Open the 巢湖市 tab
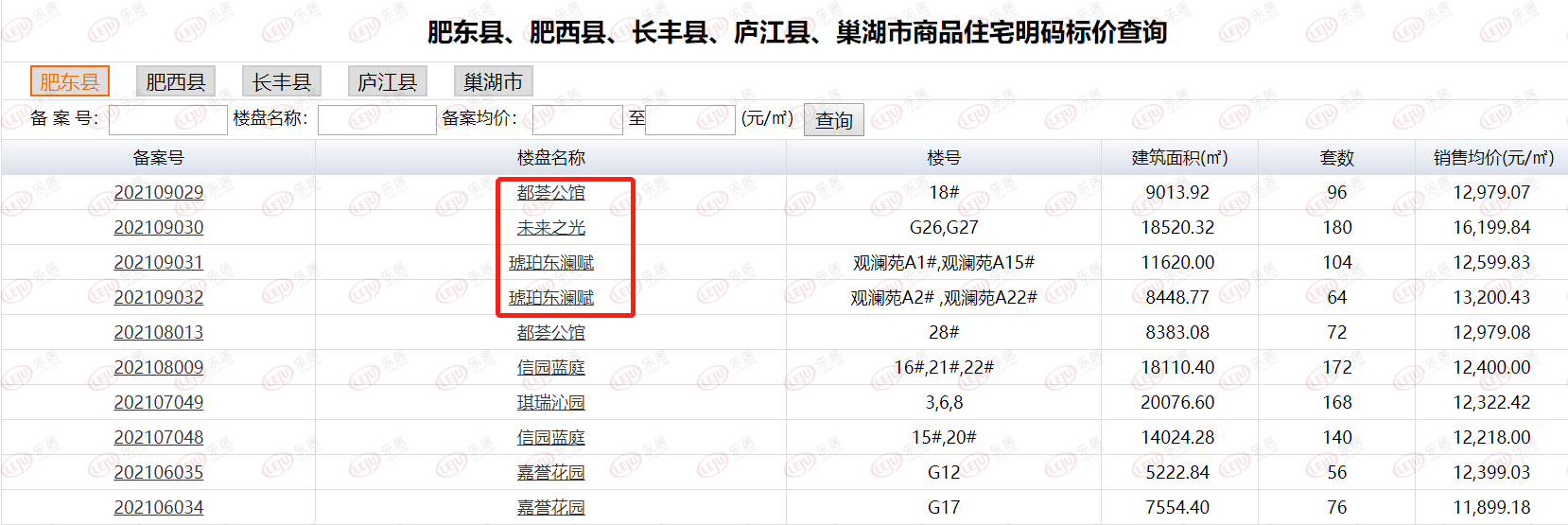This screenshot has height=525, width=1568. pyautogui.click(x=494, y=81)
